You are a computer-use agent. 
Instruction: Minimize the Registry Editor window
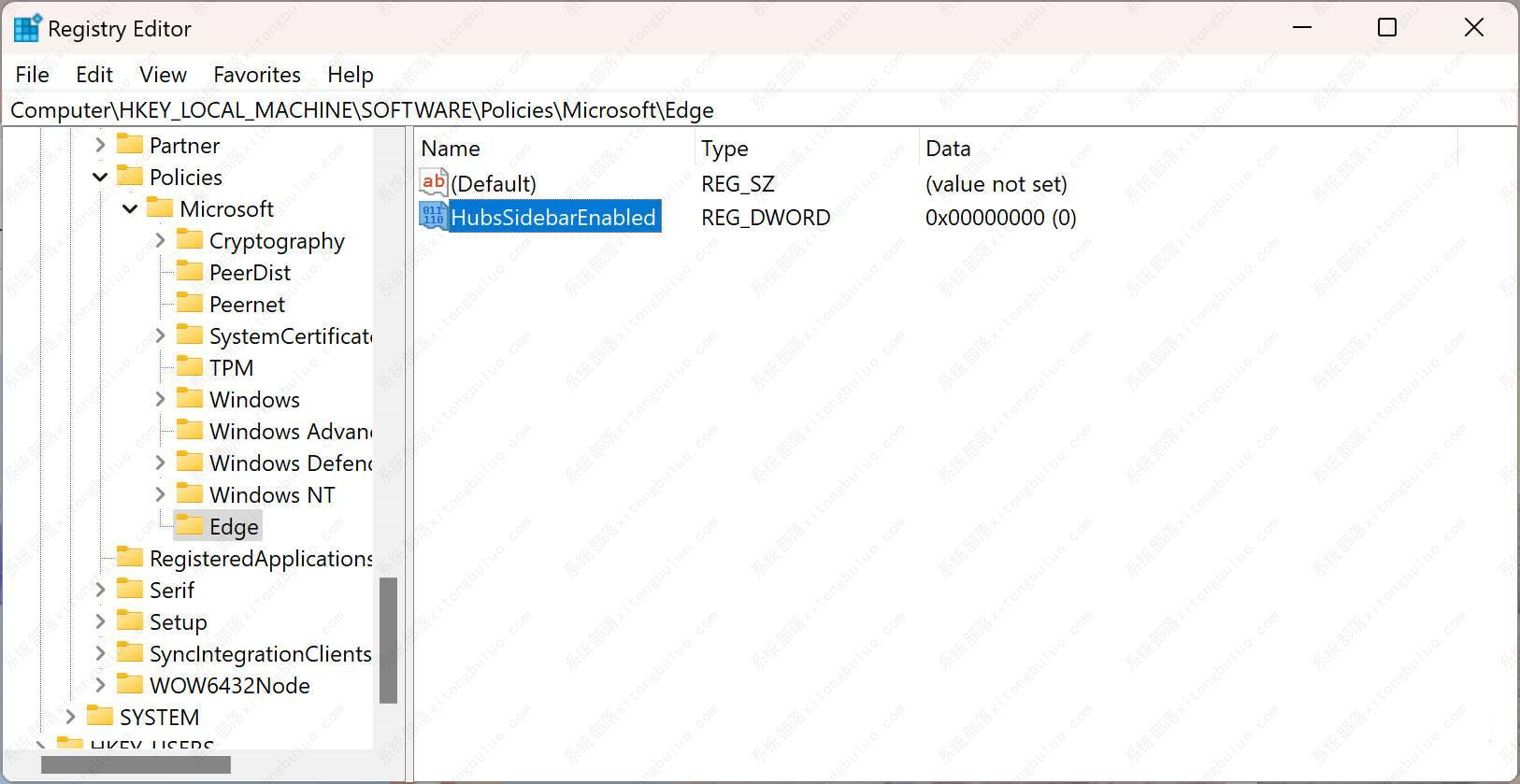pos(1302,27)
